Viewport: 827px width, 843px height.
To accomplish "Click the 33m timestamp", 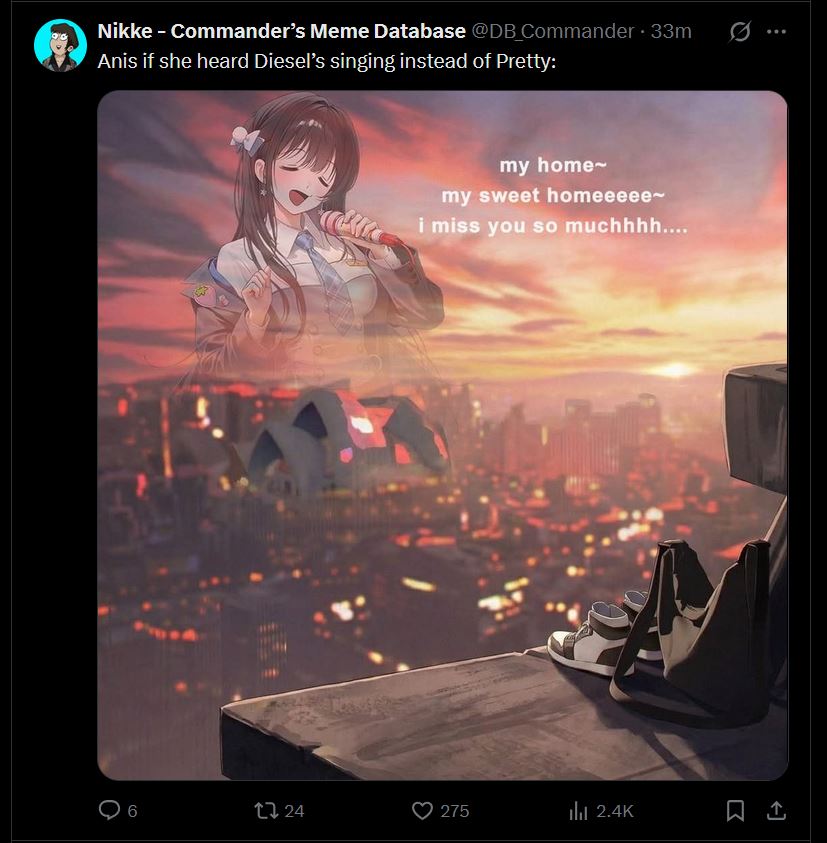I will click(x=671, y=31).
